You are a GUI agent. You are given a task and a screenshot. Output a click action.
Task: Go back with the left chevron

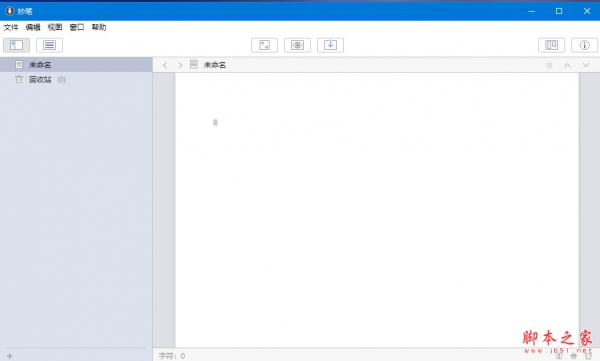point(165,65)
